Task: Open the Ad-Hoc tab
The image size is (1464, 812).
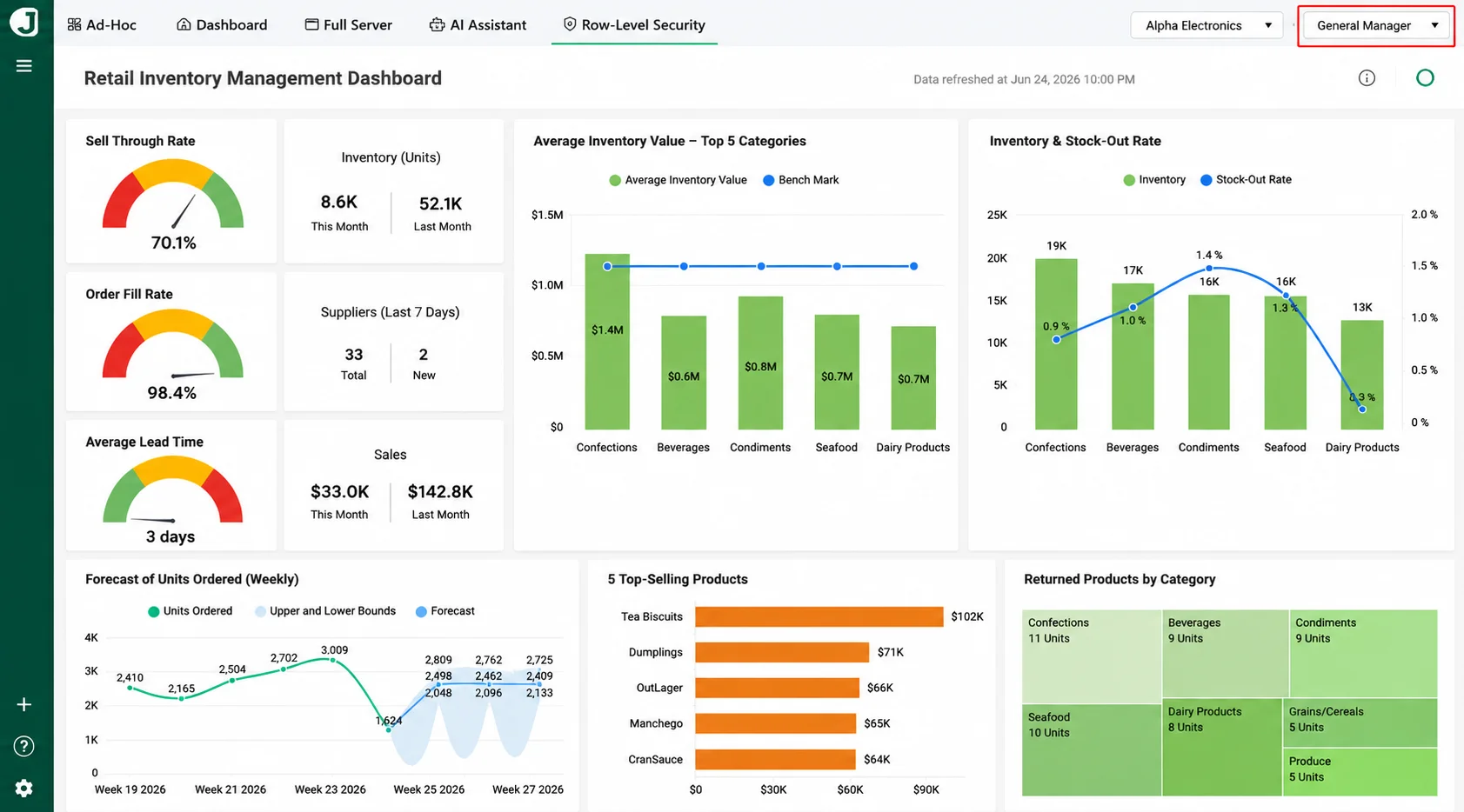Action: click(x=102, y=24)
